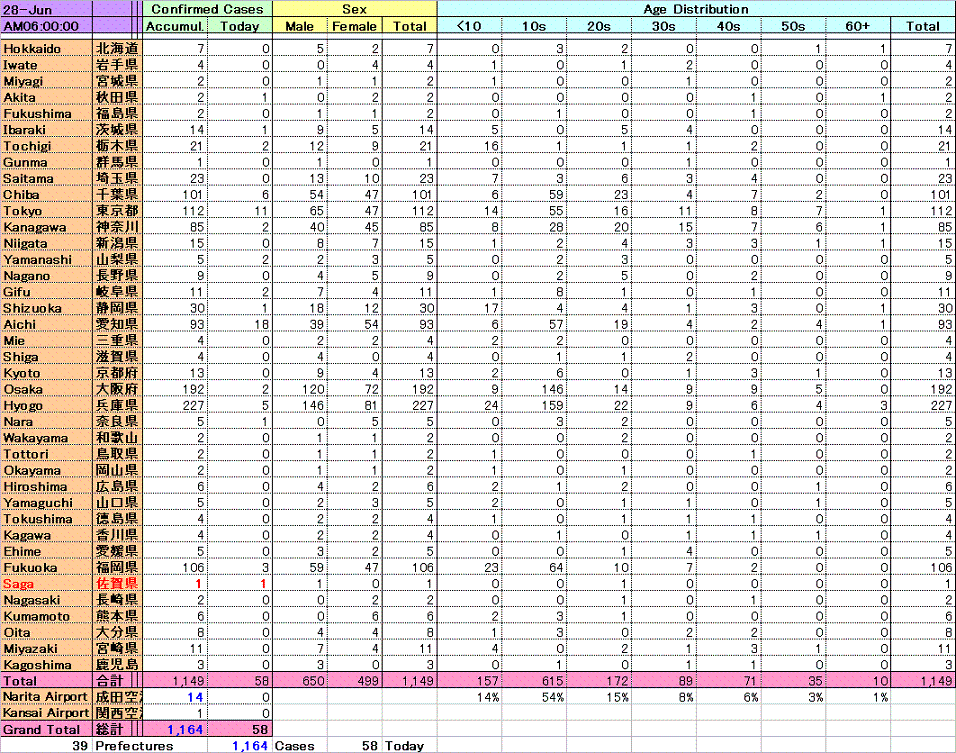Select the blue 14 Narita Airport value
956x753 pixels.
pos(175,697)
